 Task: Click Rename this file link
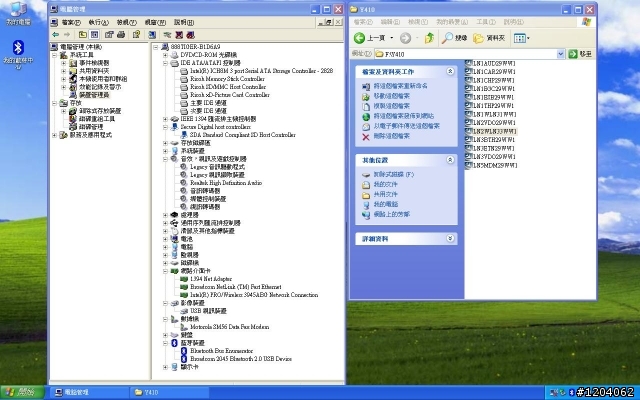[x=400, y=86]
